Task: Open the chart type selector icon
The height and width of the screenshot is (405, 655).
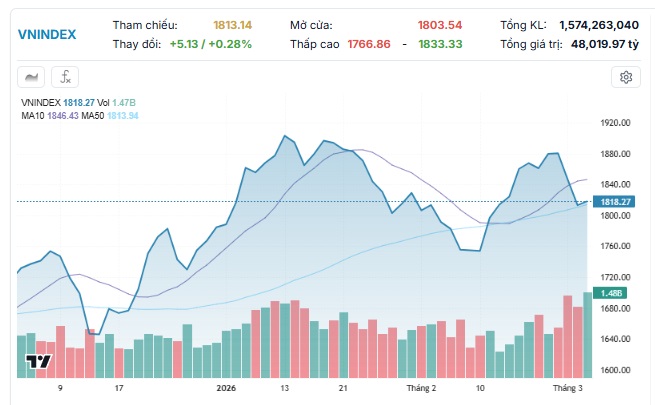Action: 33,77
